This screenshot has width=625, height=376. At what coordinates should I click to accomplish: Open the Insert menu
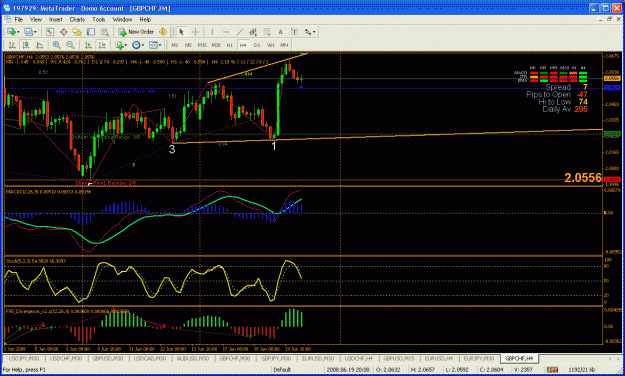point(55,19)
